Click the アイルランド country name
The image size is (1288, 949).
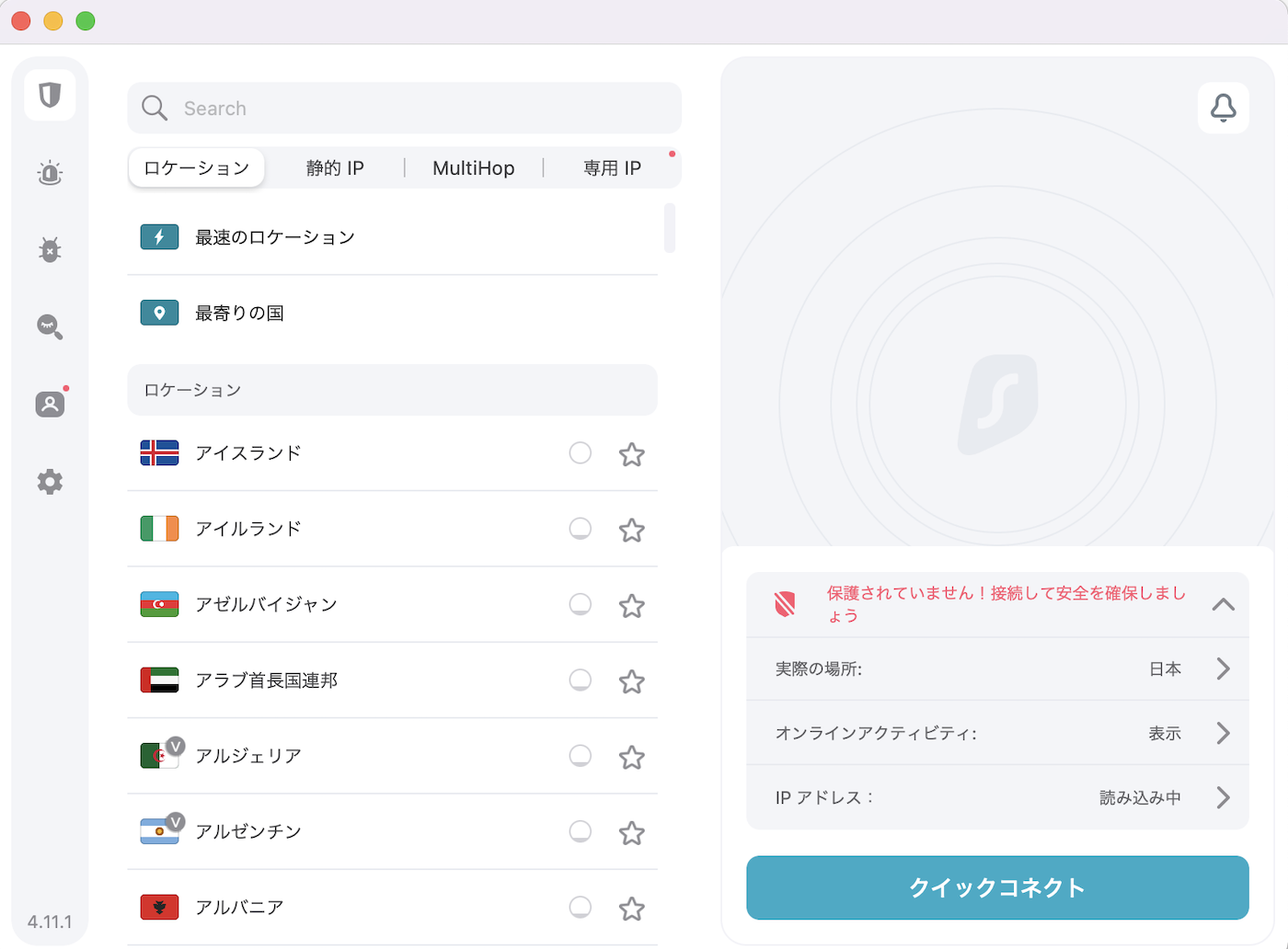click(x=248, y=529)
